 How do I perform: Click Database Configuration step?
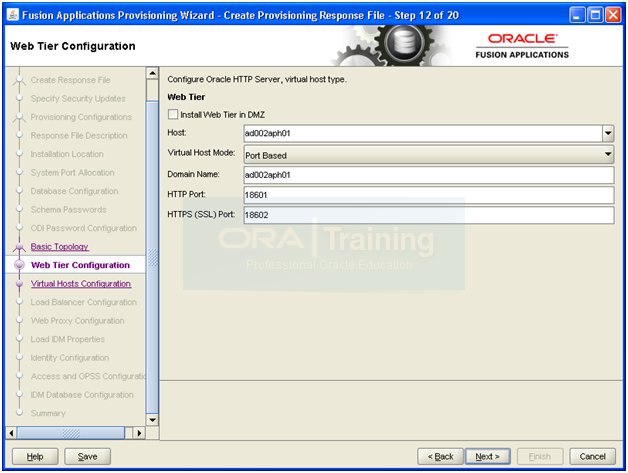[74, 191]
